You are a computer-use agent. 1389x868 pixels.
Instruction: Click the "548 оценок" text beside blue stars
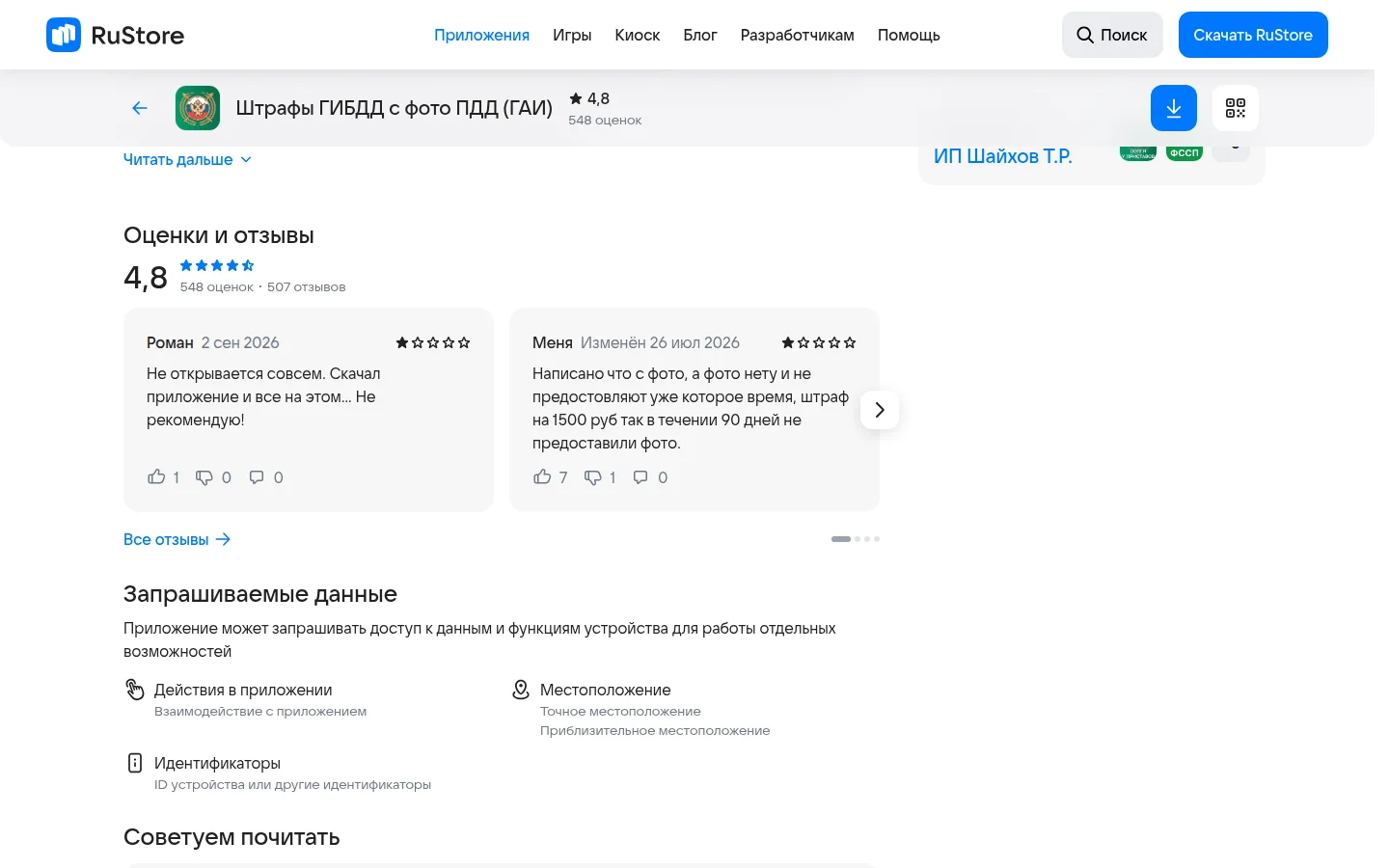(x=217, y=286)
